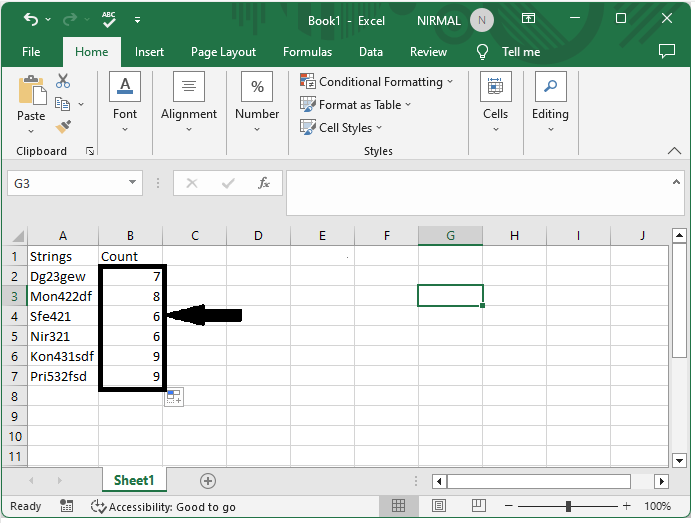Click the Cancel X formula bar icon

192,183
